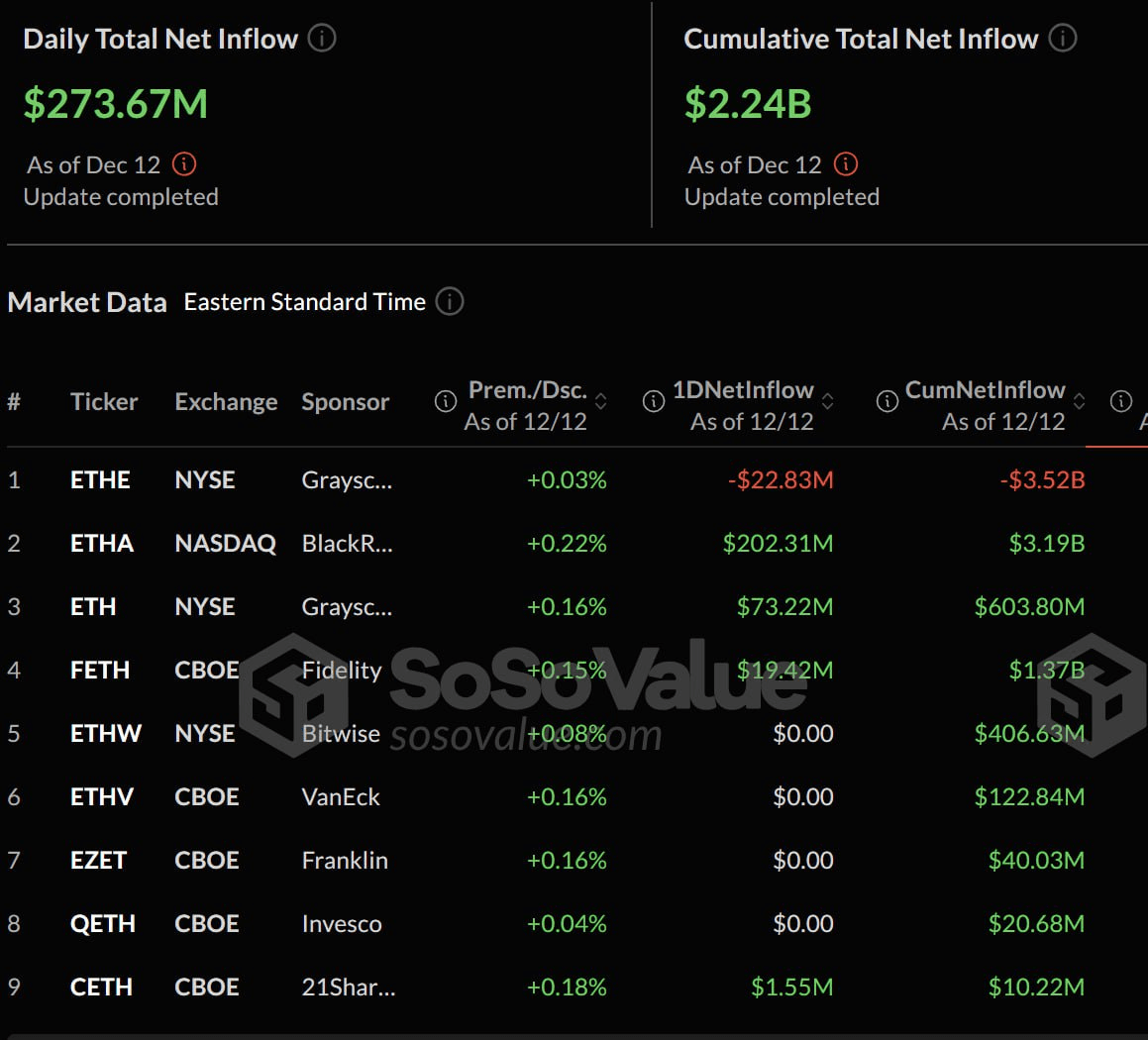This screenshot has height=1040, width=1148.
Task: Click red alert icon under Daily Total Net Inflow
Action: pyautogui.click(x=184, y=164)
